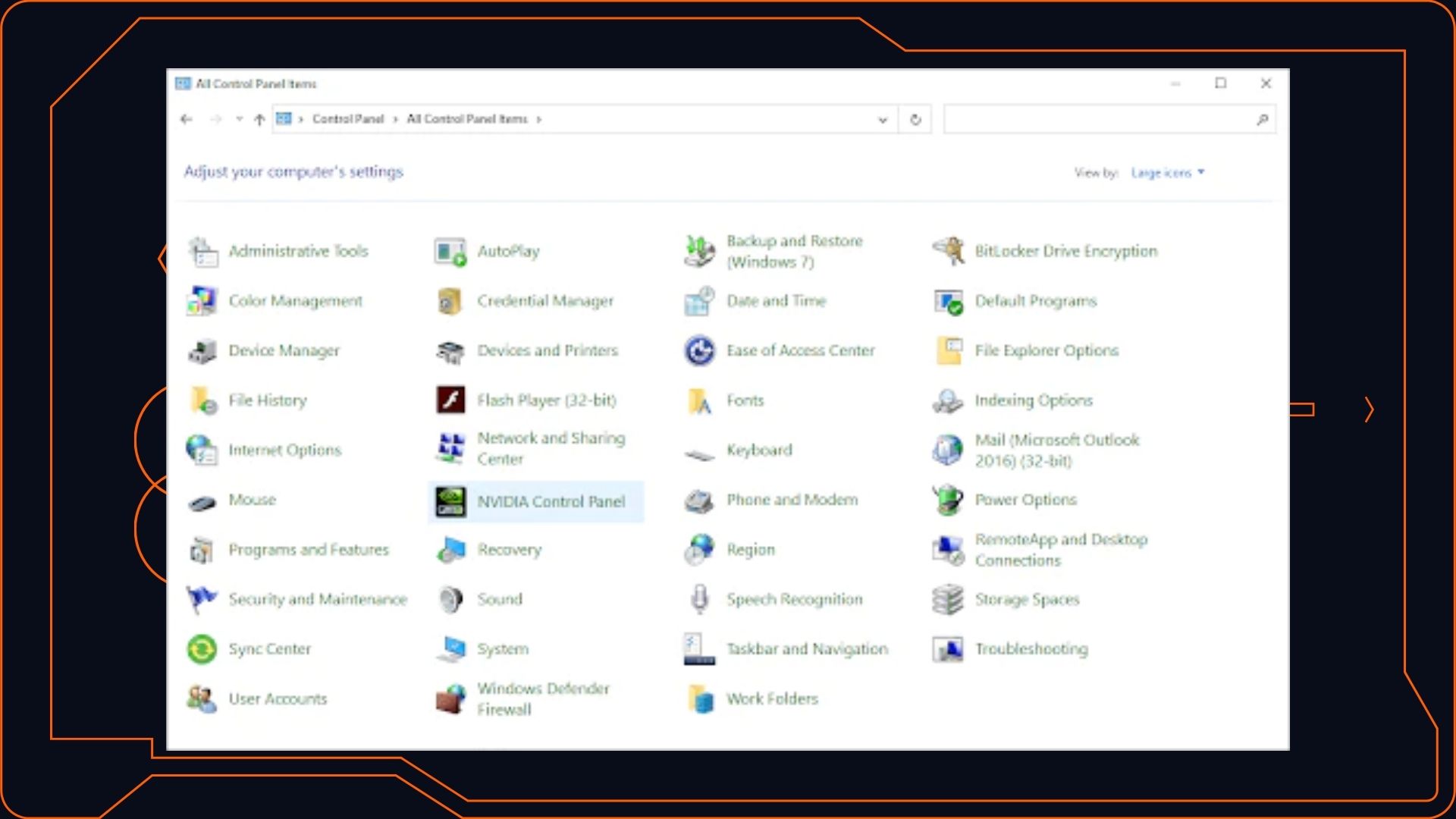Open the Troubleshooting icon
1456x819 pixels.
(x=948, y=650)
